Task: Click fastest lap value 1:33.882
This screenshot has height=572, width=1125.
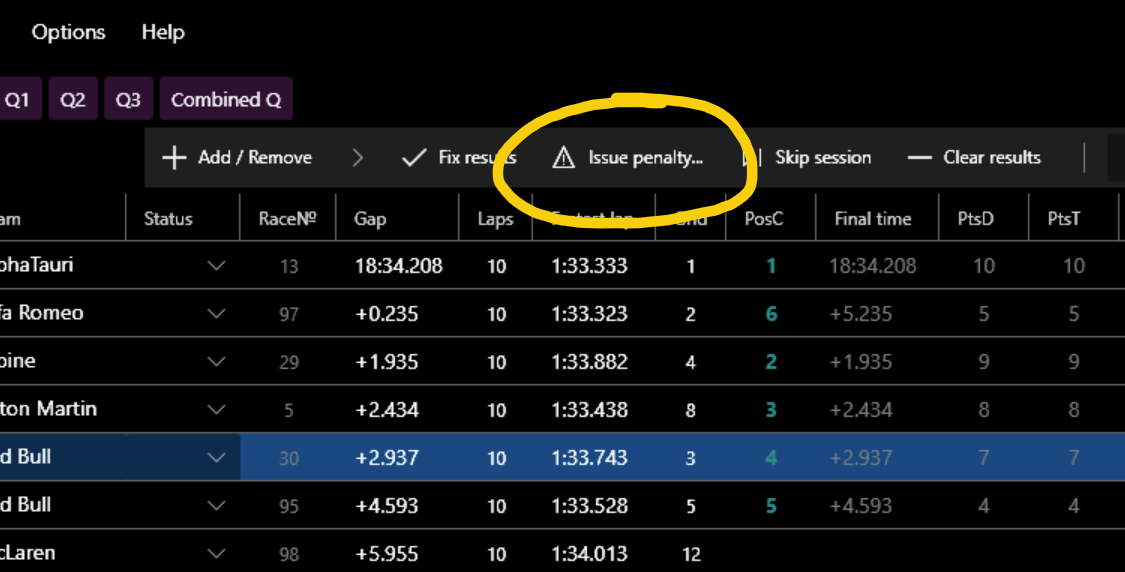Action: tap(589, 362)
